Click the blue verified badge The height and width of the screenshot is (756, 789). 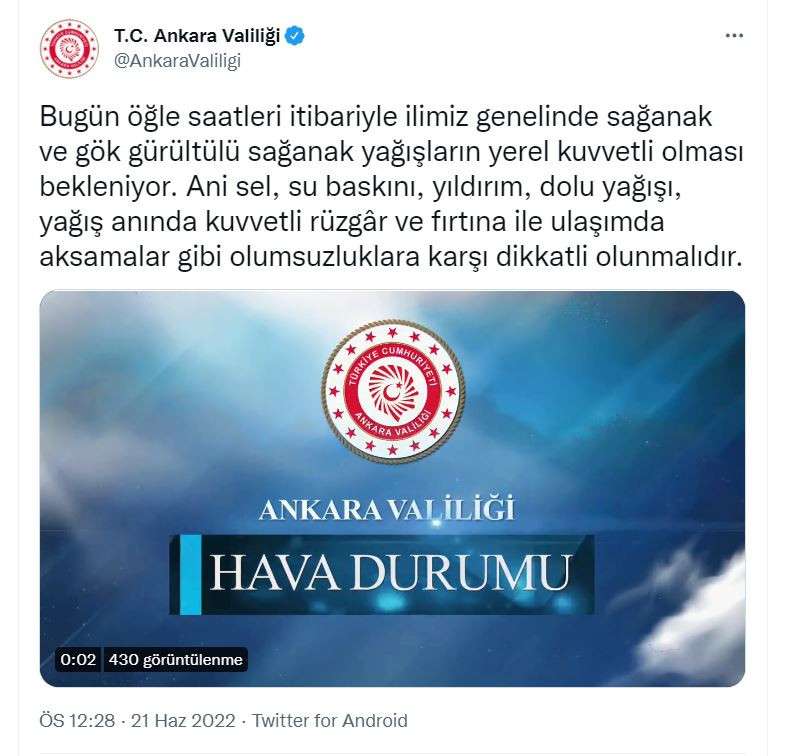pyautogui.click(x=295, y=36)
